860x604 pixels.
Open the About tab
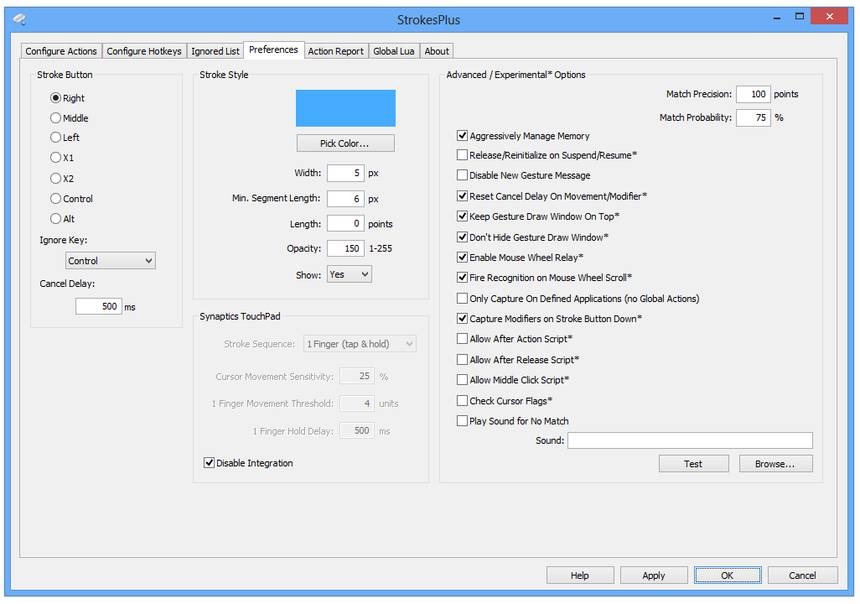coord(437,51)
